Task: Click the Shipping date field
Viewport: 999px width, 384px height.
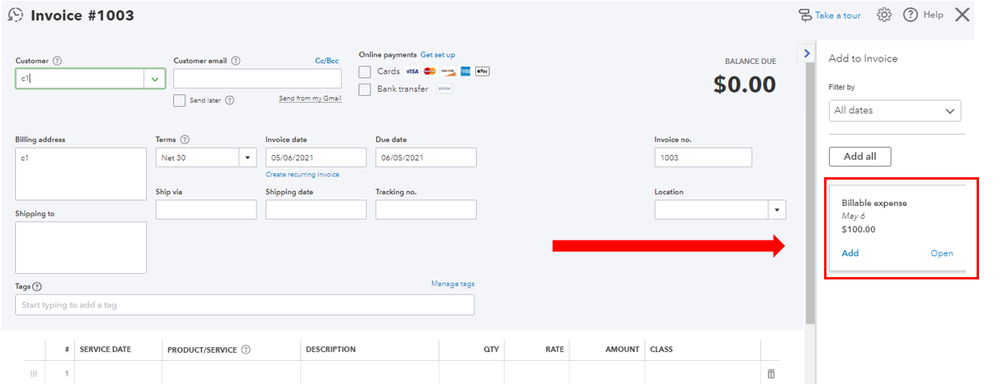Action: point(316,210)
